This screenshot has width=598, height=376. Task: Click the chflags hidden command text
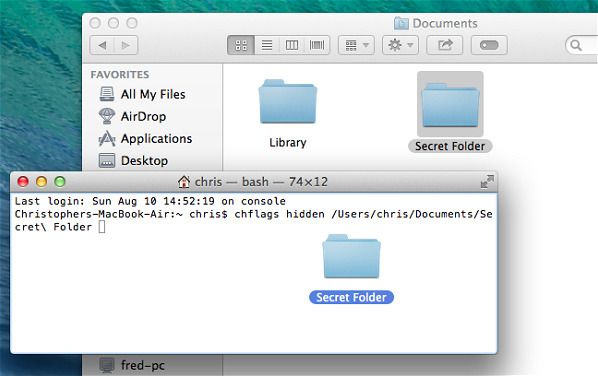coord(280,214)
